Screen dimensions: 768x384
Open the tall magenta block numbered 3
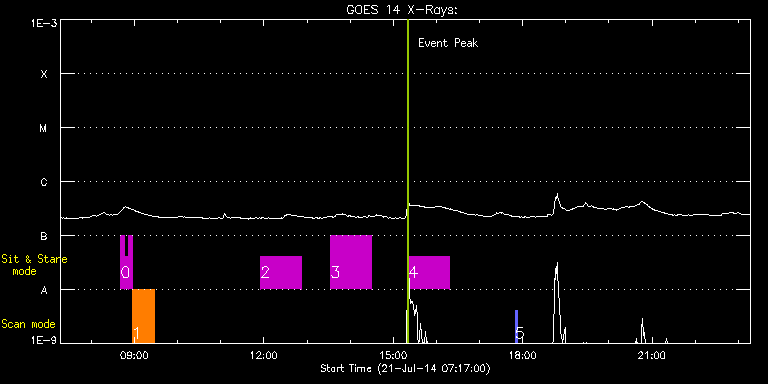pos(351,262)
